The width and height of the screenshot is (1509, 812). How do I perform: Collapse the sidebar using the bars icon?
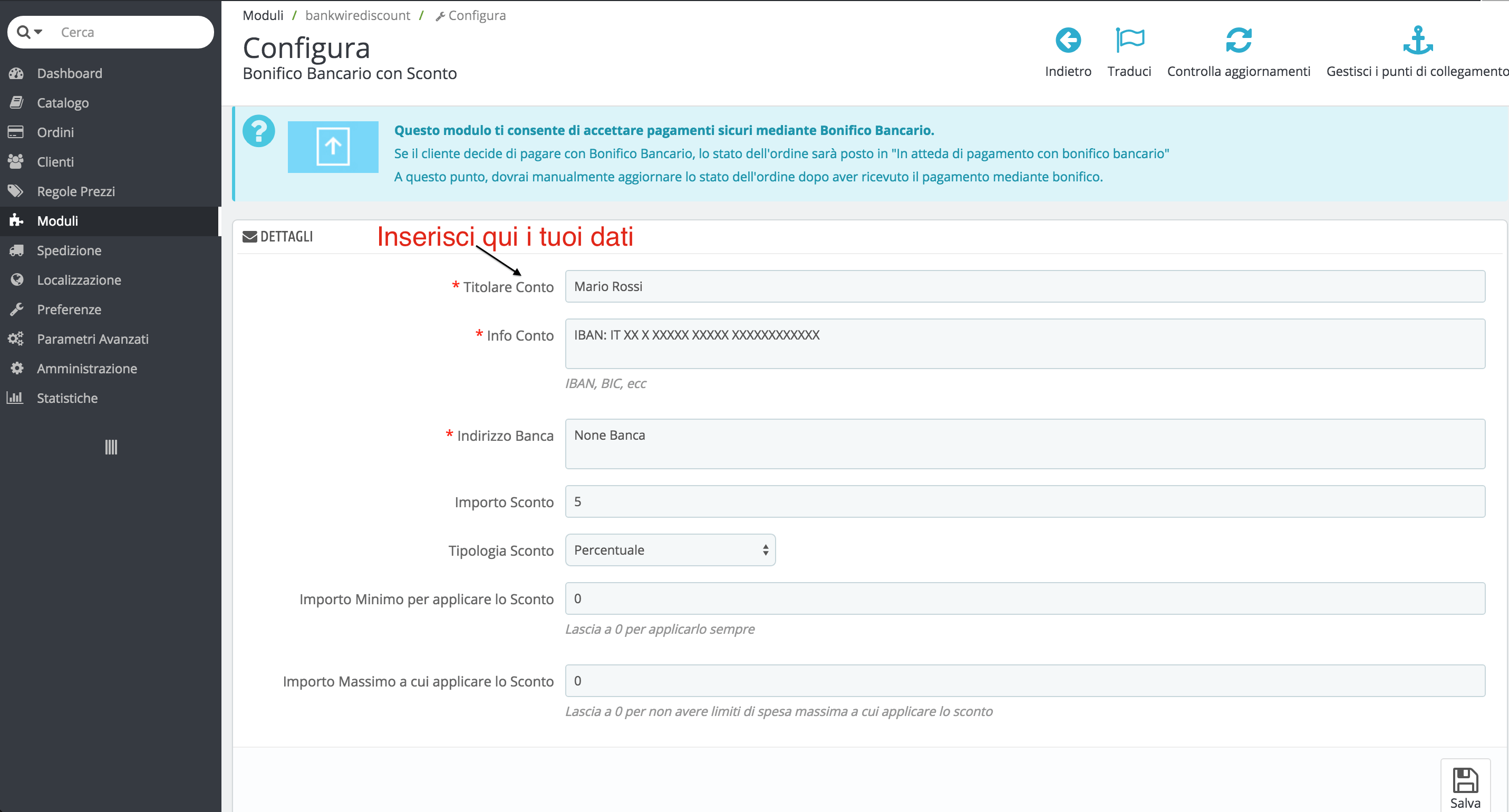tap(111, 447)
